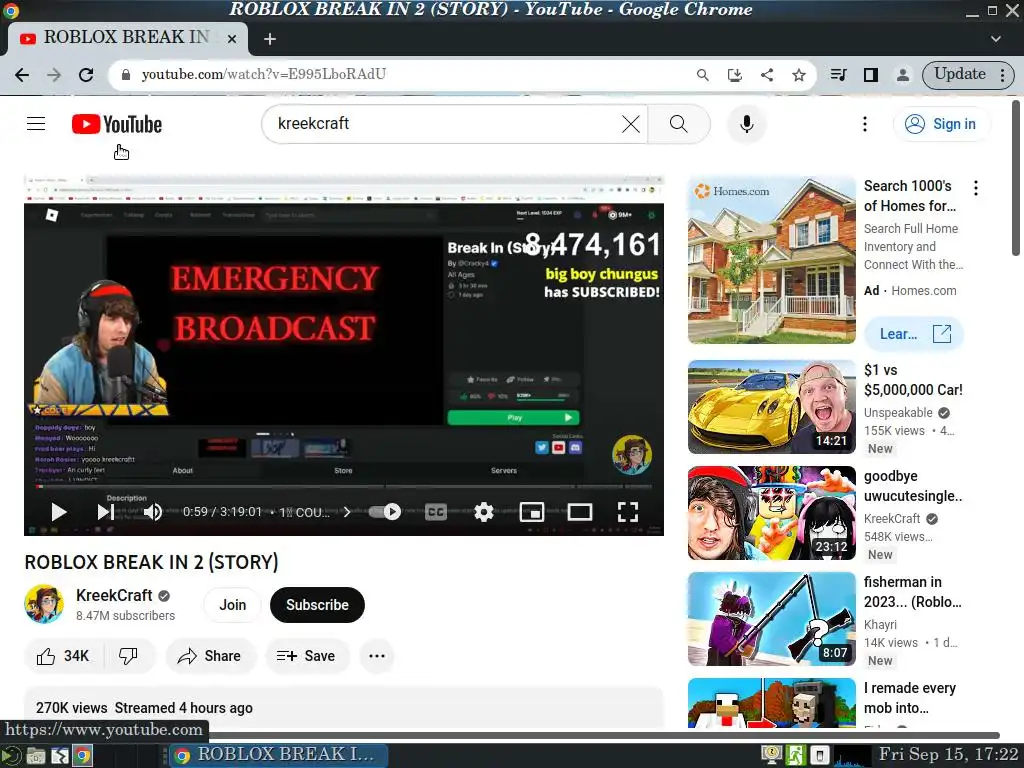1024x768 pixels.
Task: Open Chrome zoom/search magnifier in address bar
Action: point(703,74)
